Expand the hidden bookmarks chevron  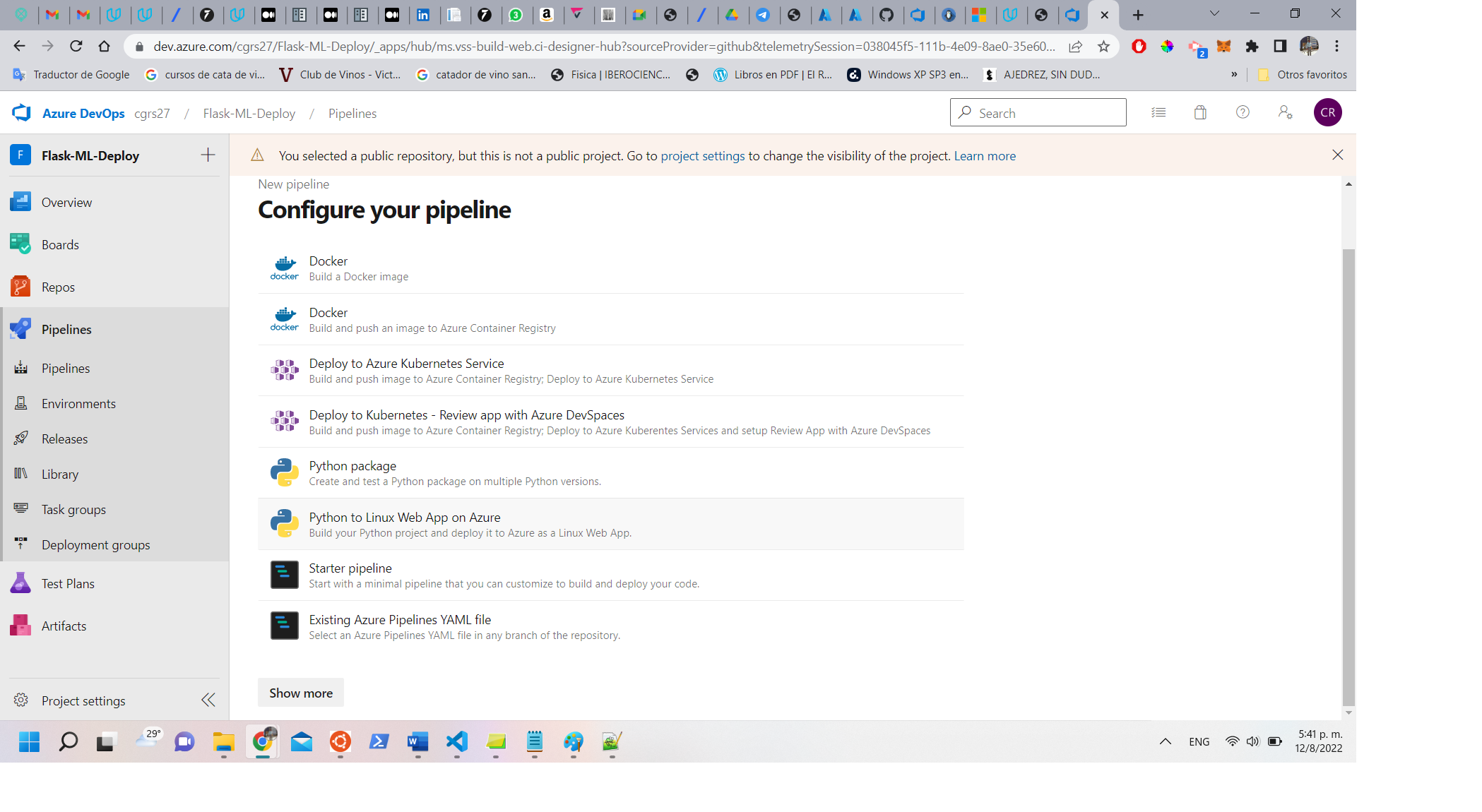point(1234,74)
